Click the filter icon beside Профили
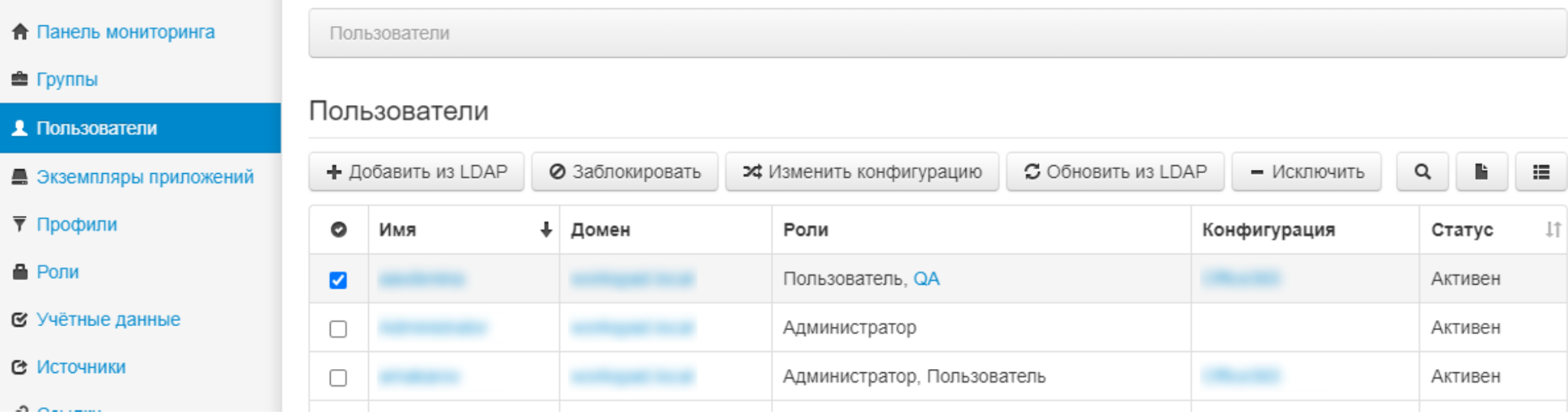The image size is (1568, 415). coord(20,224)
